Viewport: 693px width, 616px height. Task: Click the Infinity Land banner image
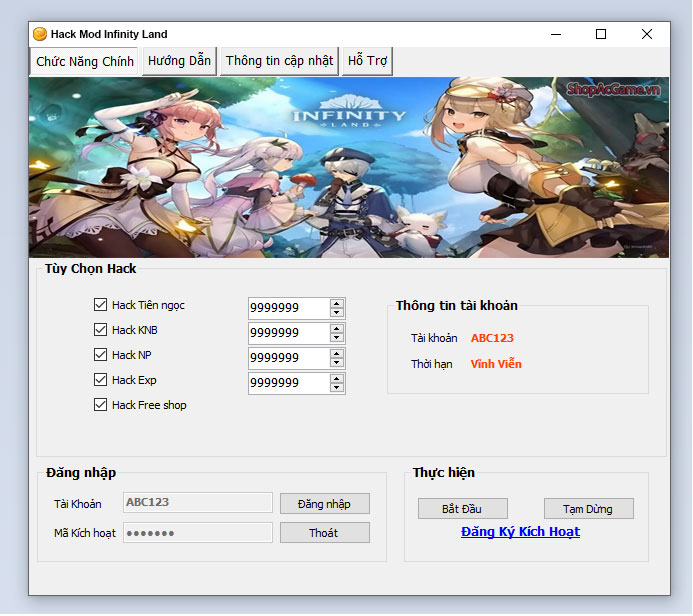click(x=349, y=167)
